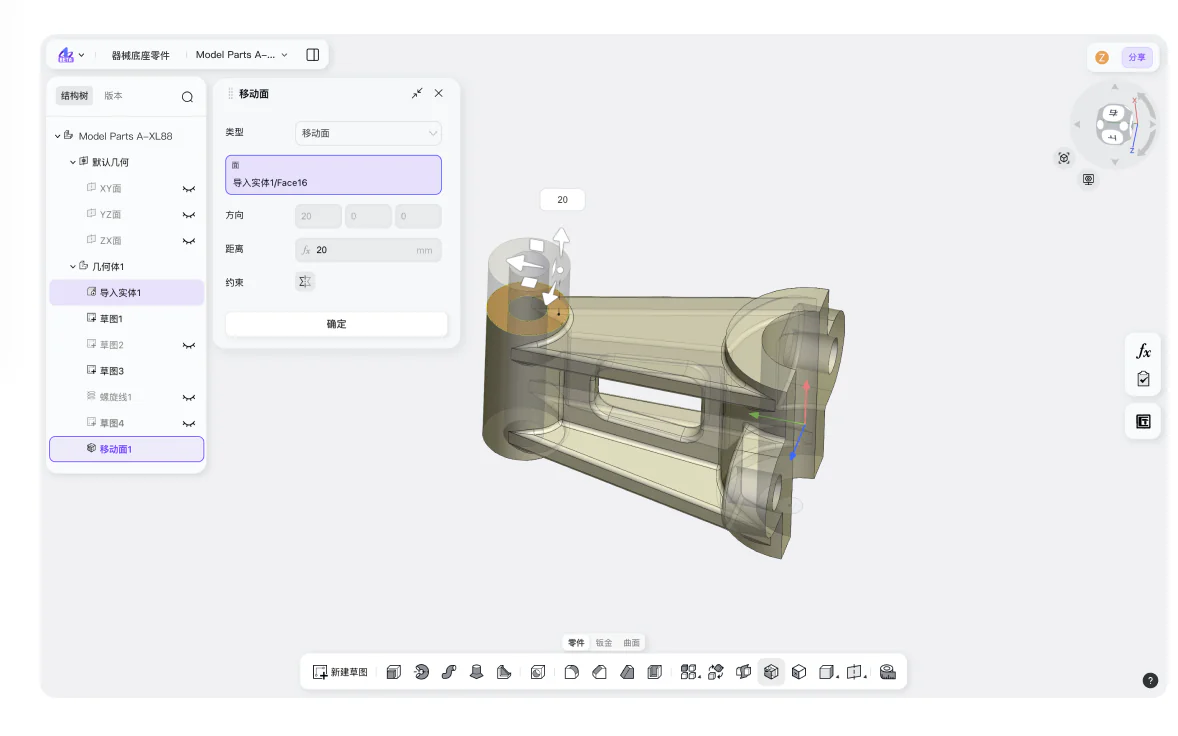
Task: Select the Chamfer tool in bottom toolbar
Action: [x=600, y=672]
